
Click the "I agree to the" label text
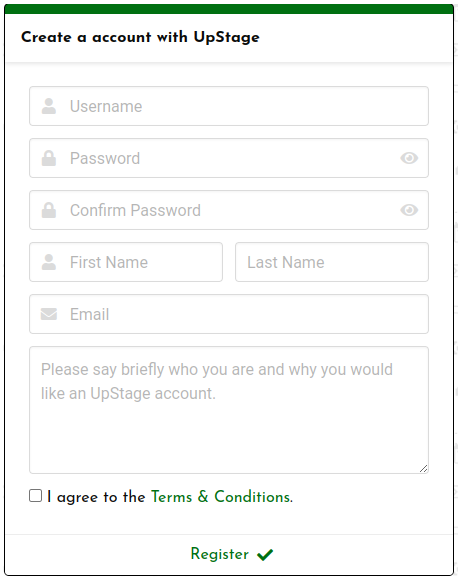96,497
